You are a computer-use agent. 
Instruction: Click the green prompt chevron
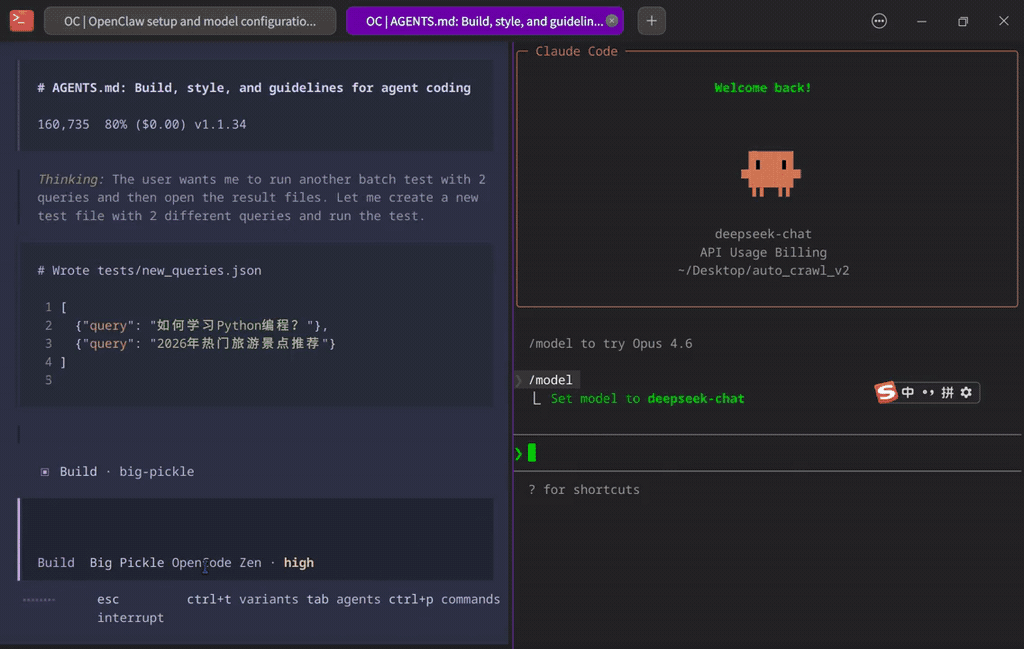click(519, 453)
